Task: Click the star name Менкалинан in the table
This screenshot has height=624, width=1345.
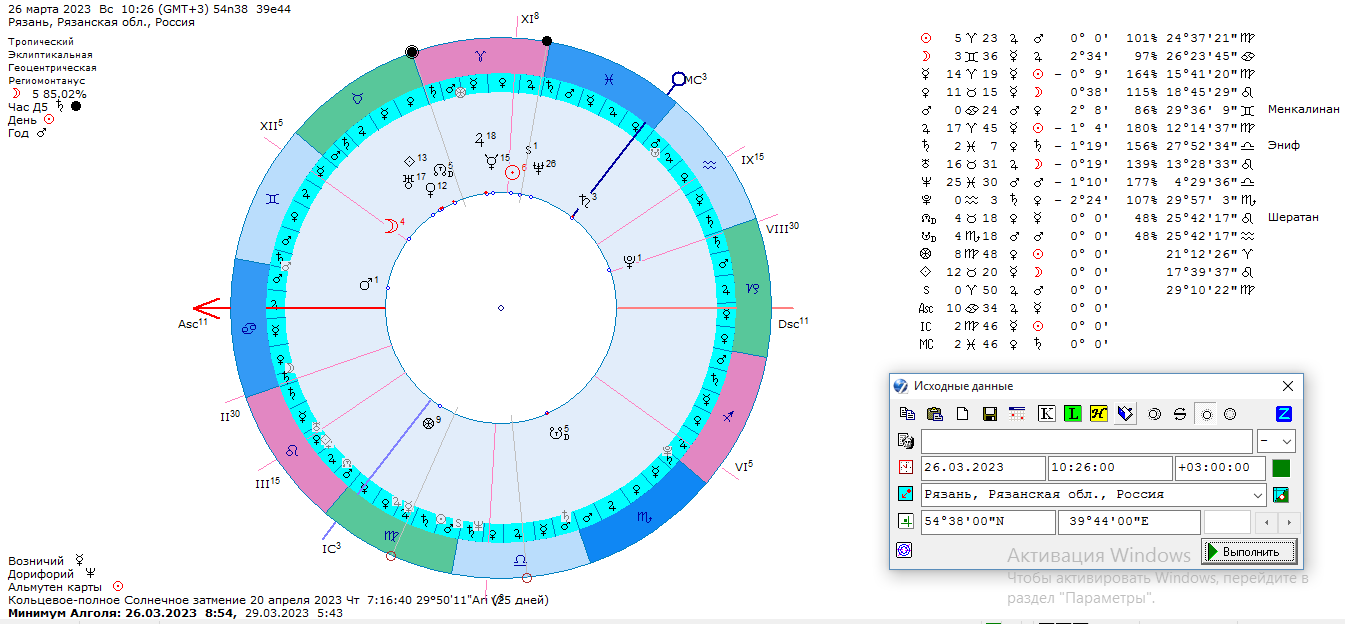Action: (x=1303, y=109)
